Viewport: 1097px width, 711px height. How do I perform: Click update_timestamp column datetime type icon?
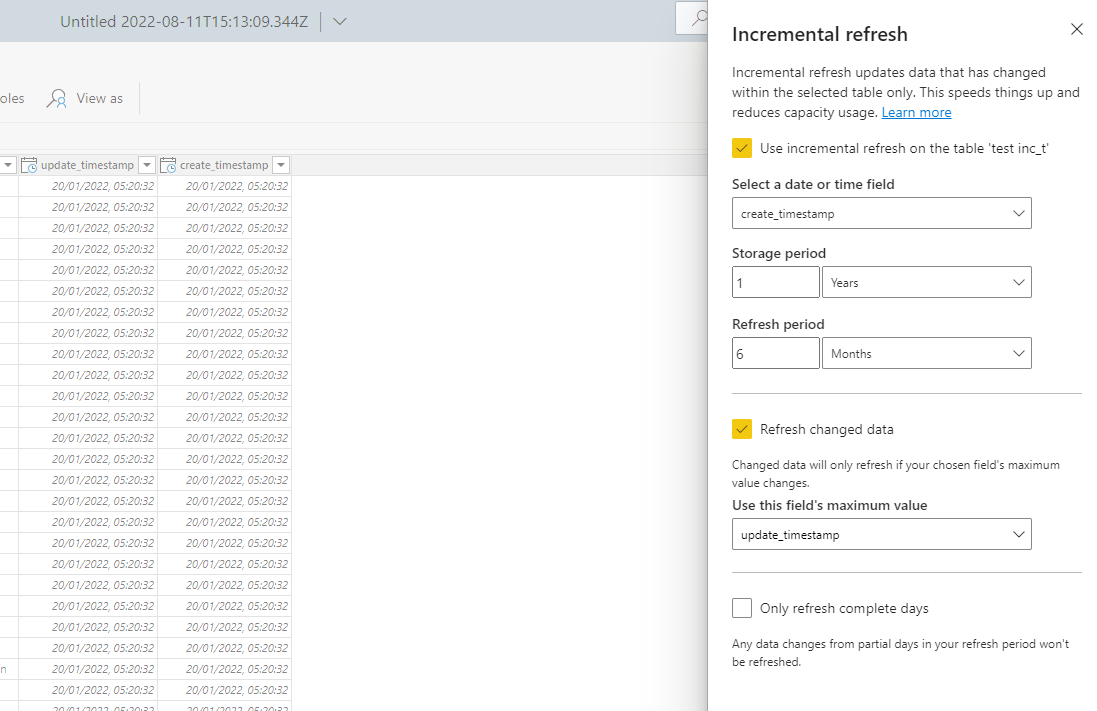[29, 165]
